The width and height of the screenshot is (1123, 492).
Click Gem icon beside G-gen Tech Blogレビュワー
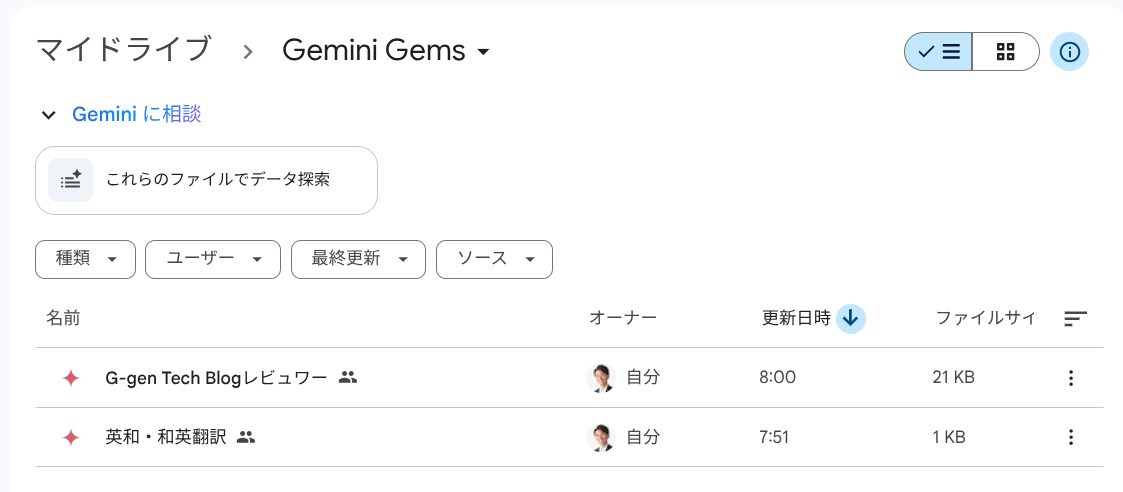tap(71, 378)
